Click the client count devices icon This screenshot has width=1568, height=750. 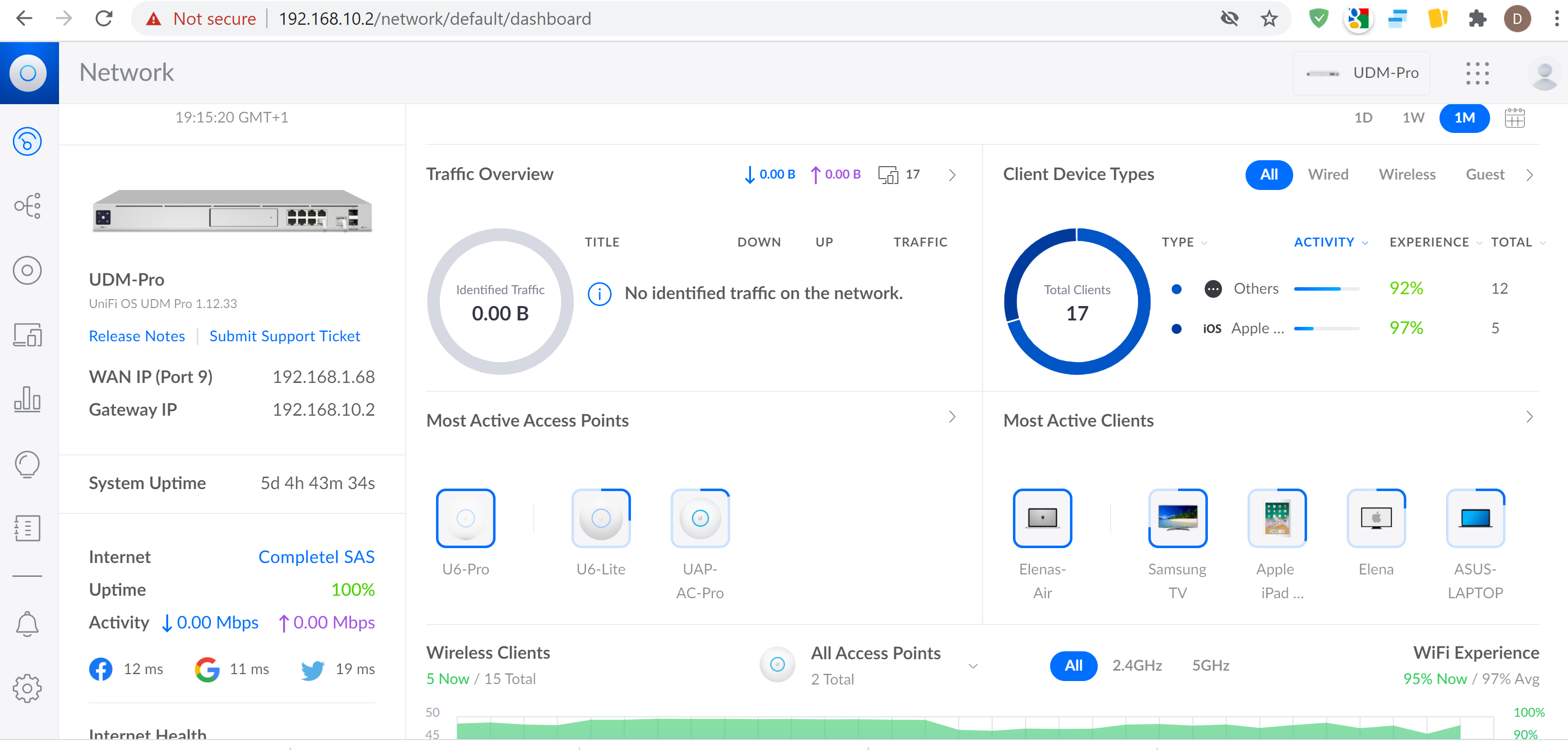[888, 175]
